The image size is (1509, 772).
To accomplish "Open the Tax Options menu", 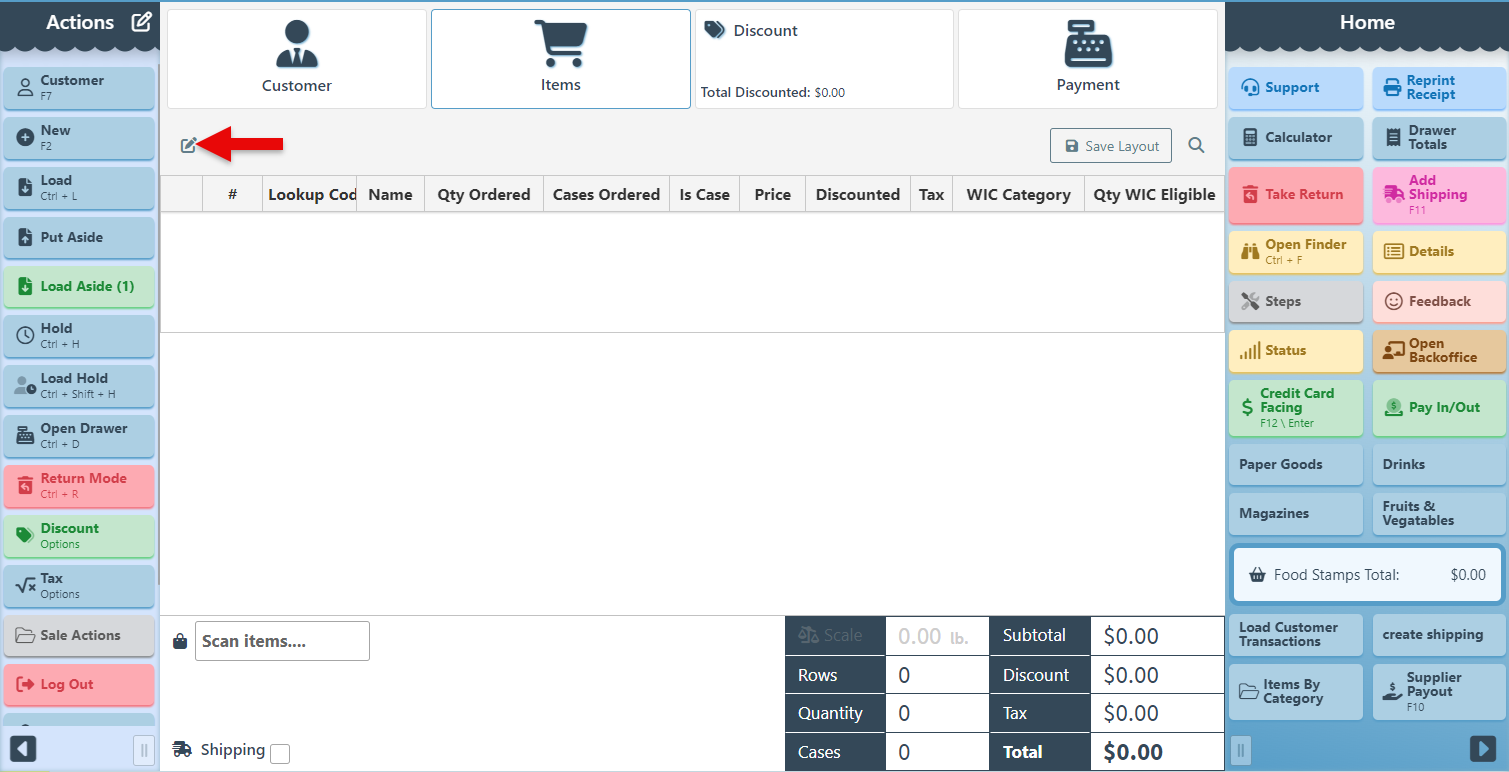I will pyautogui.click(x=79, y=586).
